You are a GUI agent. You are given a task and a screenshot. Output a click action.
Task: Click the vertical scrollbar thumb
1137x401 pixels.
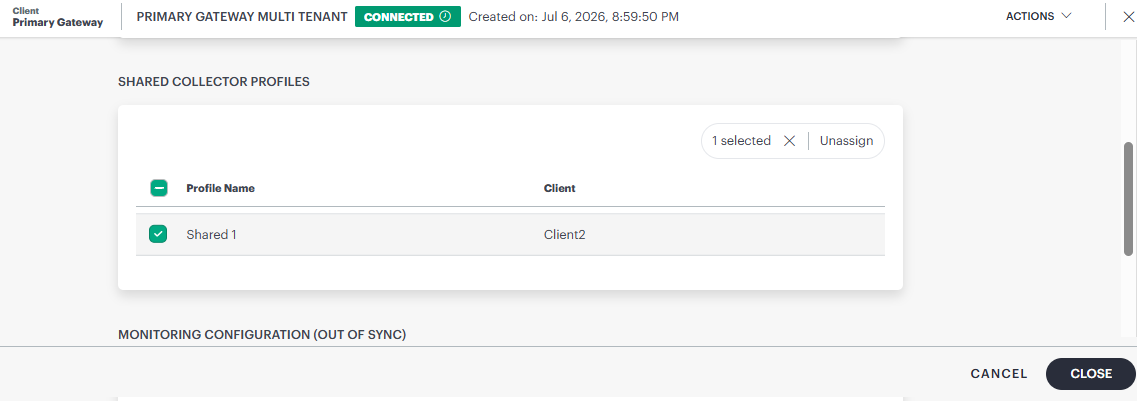[x=1128, y=199]
